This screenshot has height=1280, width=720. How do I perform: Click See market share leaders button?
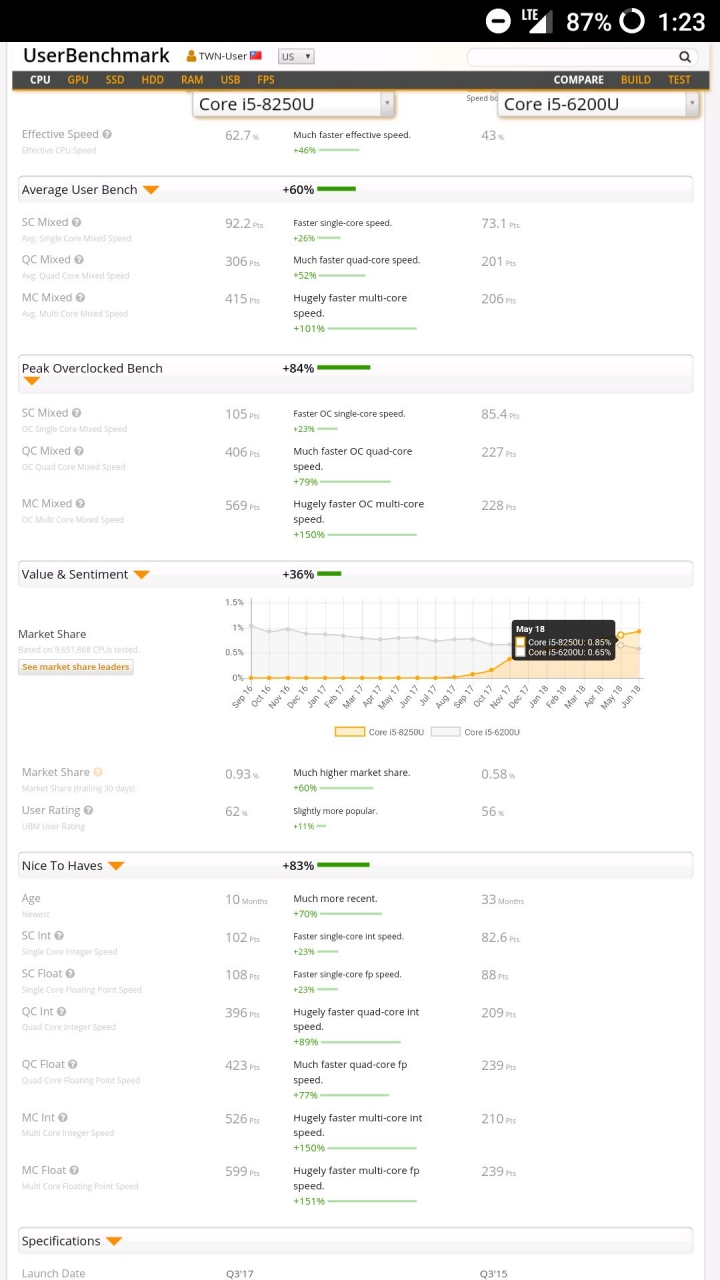pyautogui.click(x=76, y=667)
